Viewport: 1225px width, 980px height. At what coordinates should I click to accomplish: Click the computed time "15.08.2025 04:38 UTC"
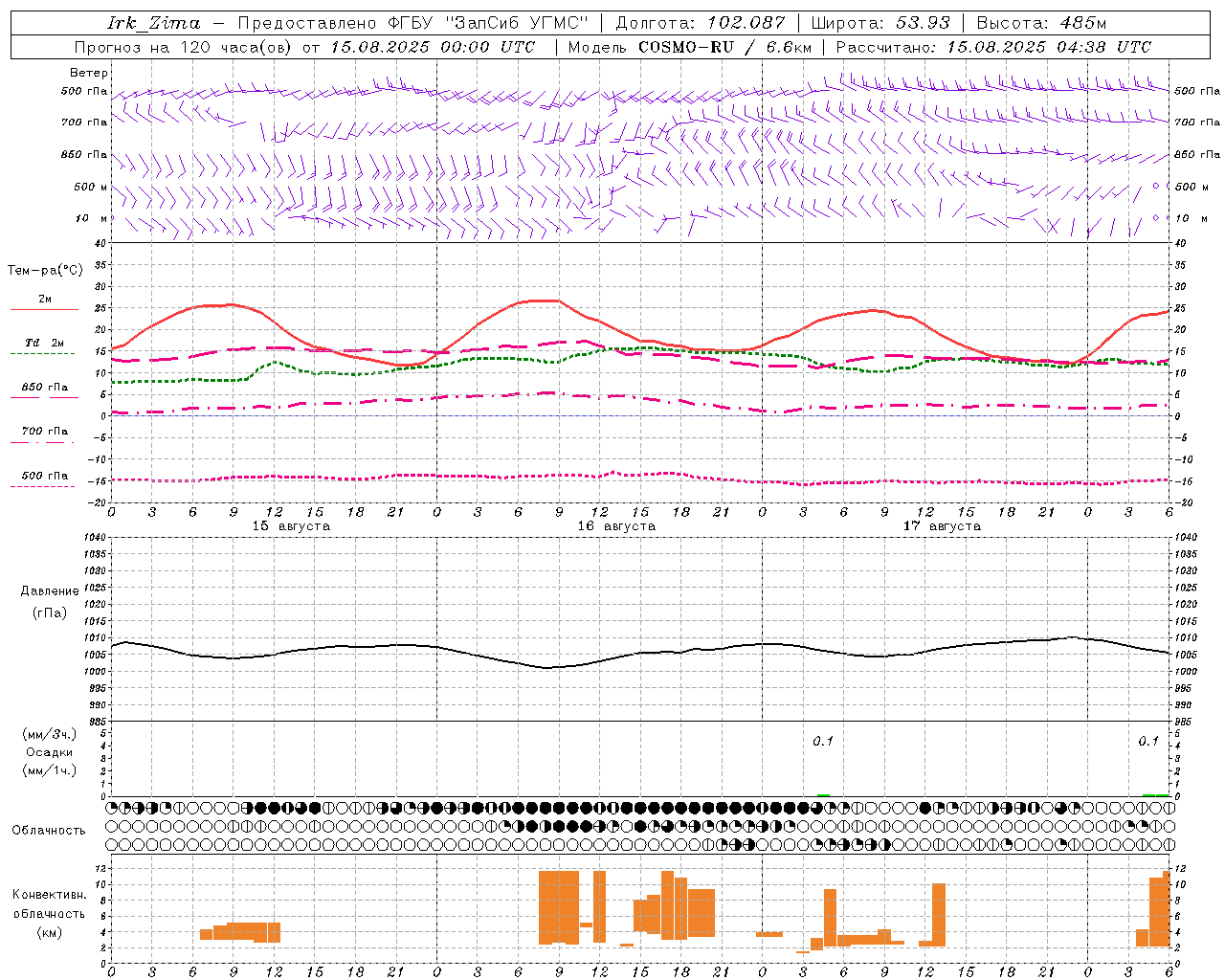point(1049,47)
